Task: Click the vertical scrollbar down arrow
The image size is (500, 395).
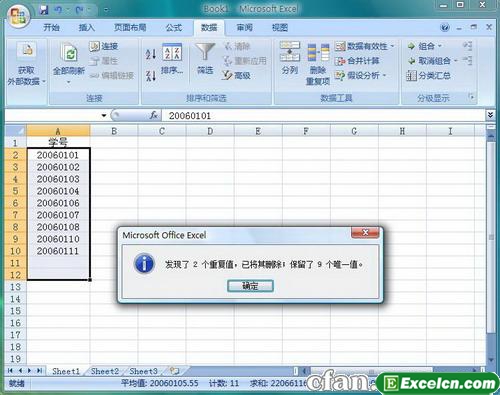Action: click(x=491, y=360)
